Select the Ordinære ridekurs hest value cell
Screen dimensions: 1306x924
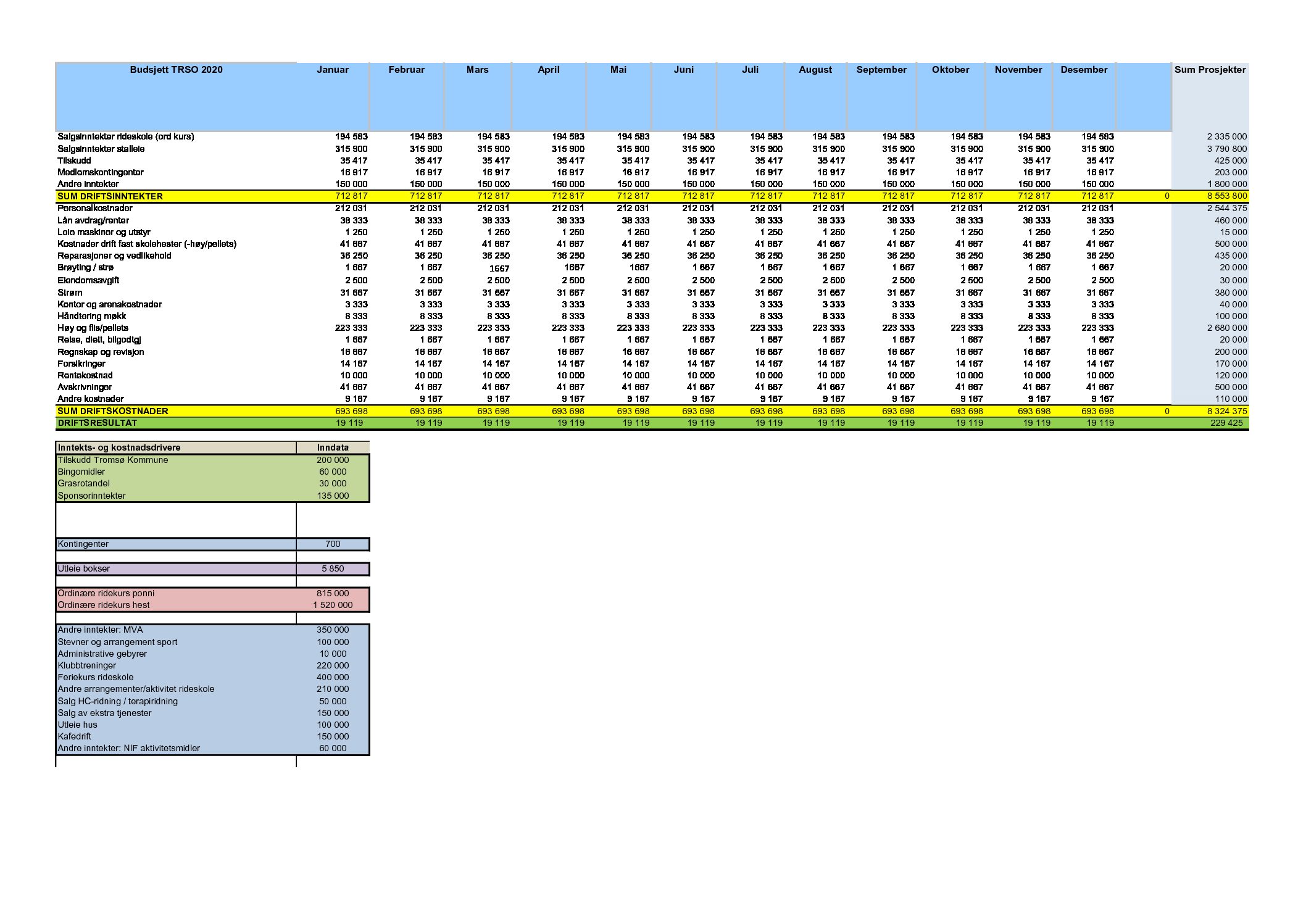pyautogui.click(x=333, y=605)
